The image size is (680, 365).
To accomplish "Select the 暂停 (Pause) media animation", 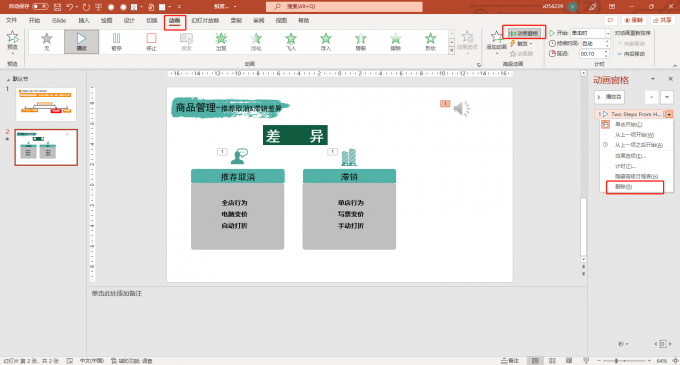I will point(116,42).
